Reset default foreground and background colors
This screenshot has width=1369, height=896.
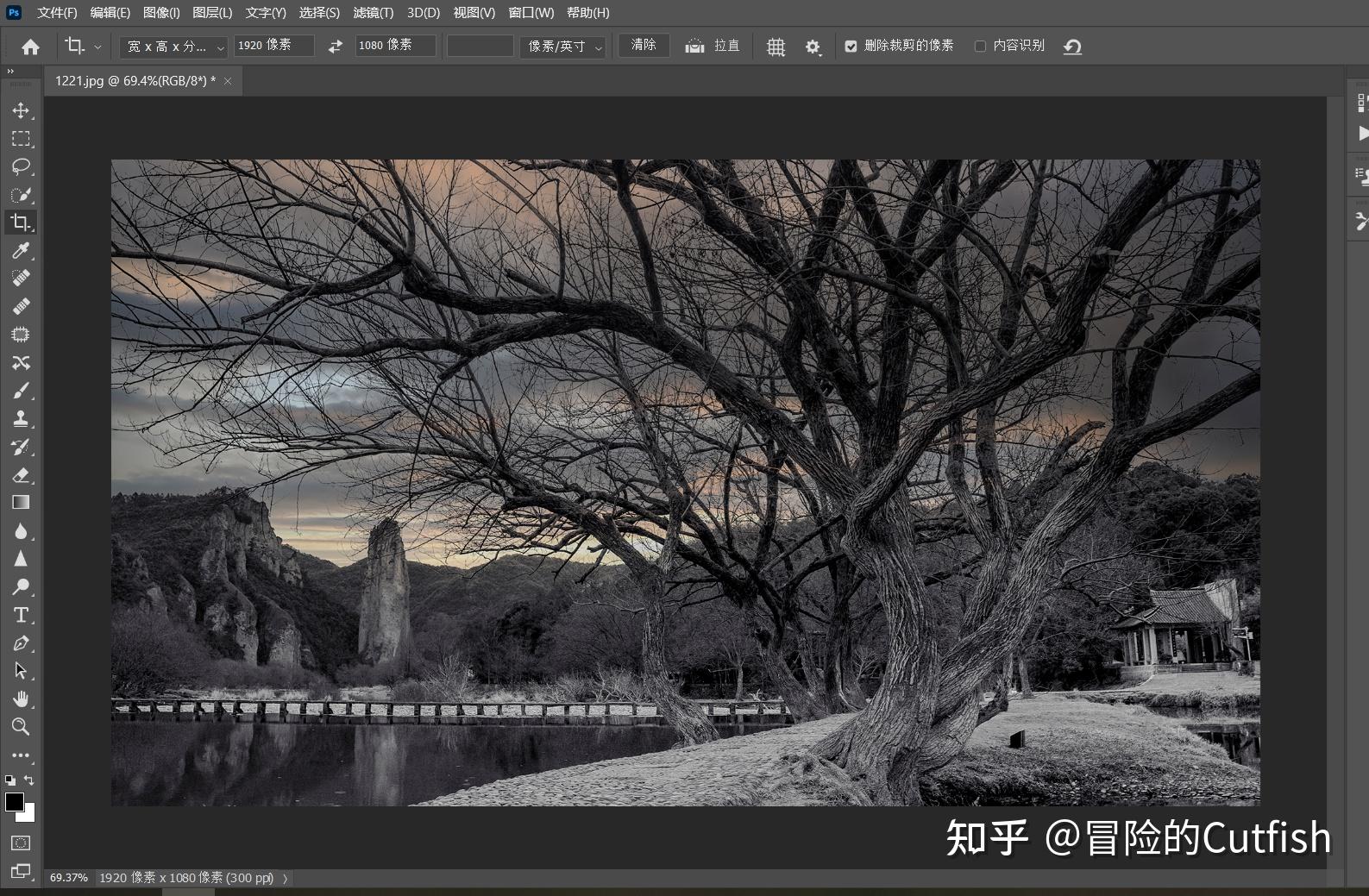[10, 780]
